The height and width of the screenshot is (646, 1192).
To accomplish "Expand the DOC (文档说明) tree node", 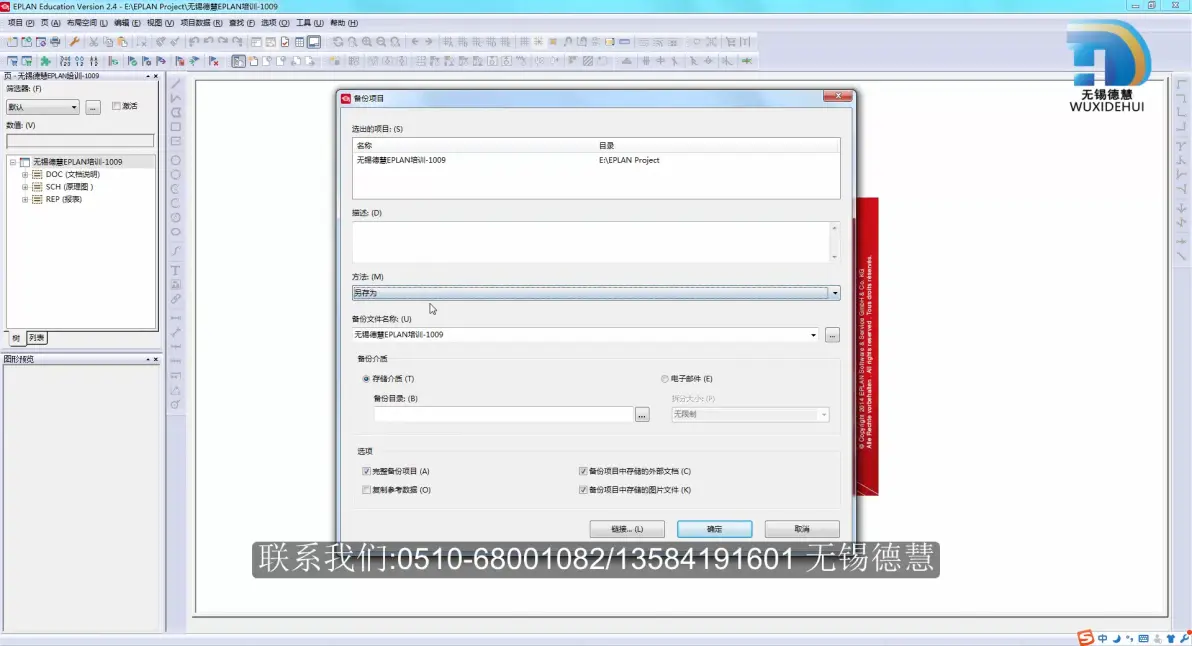I will (25, 175).
